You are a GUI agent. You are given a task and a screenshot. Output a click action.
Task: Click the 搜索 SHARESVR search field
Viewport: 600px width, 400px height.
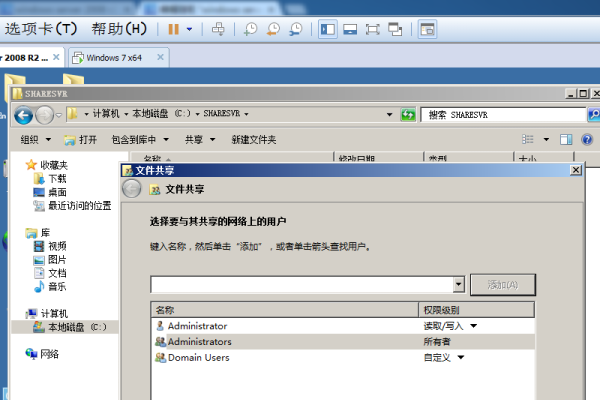(x=503, y=115)
